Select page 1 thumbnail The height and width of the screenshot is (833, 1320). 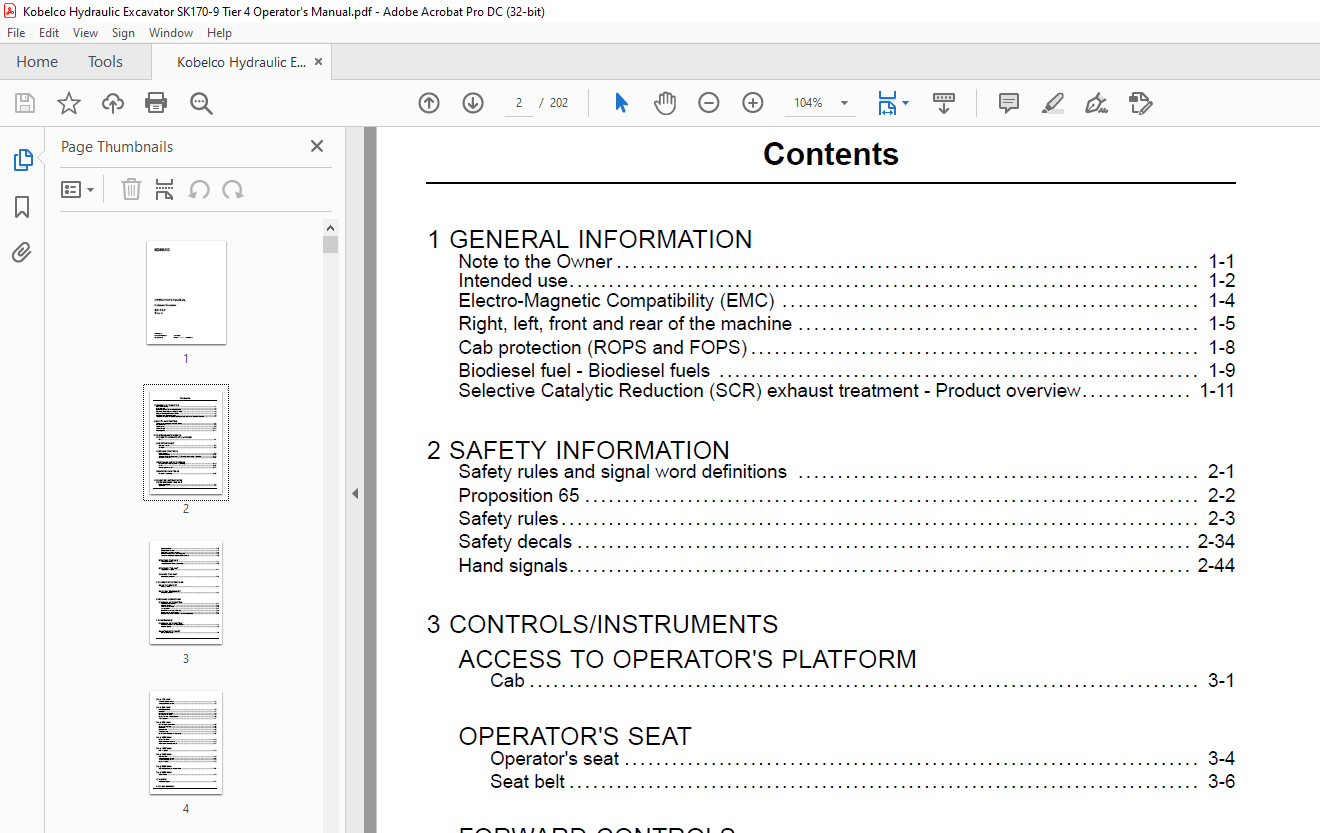(186, 292)
